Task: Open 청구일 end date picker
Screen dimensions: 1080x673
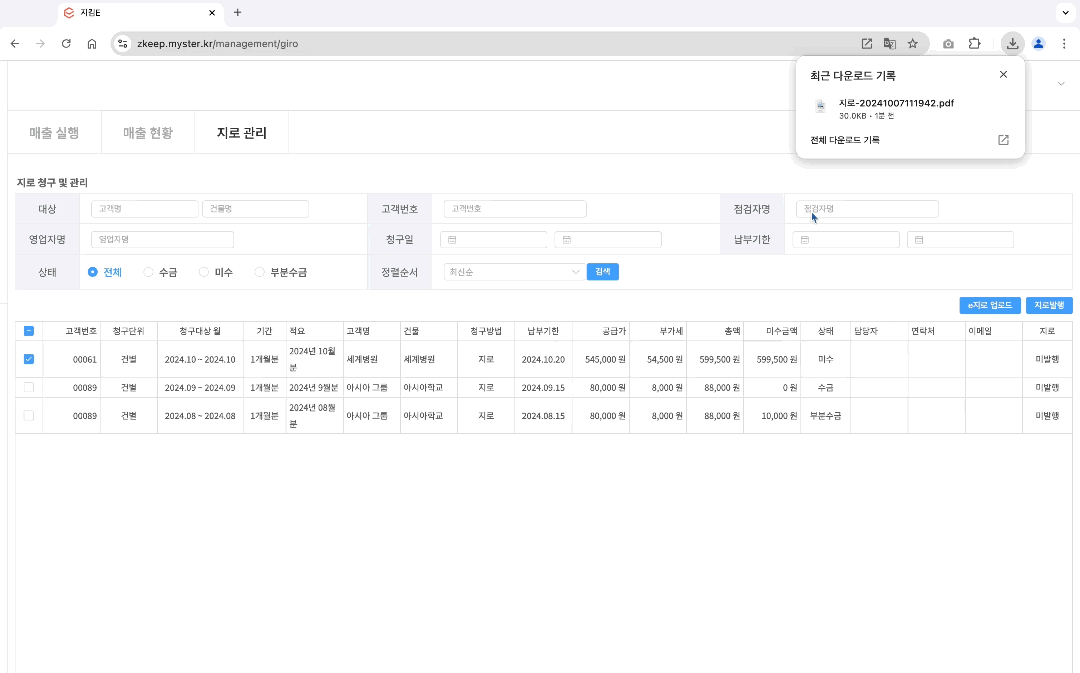Action: pyautogui.click(x=608, y=240)
